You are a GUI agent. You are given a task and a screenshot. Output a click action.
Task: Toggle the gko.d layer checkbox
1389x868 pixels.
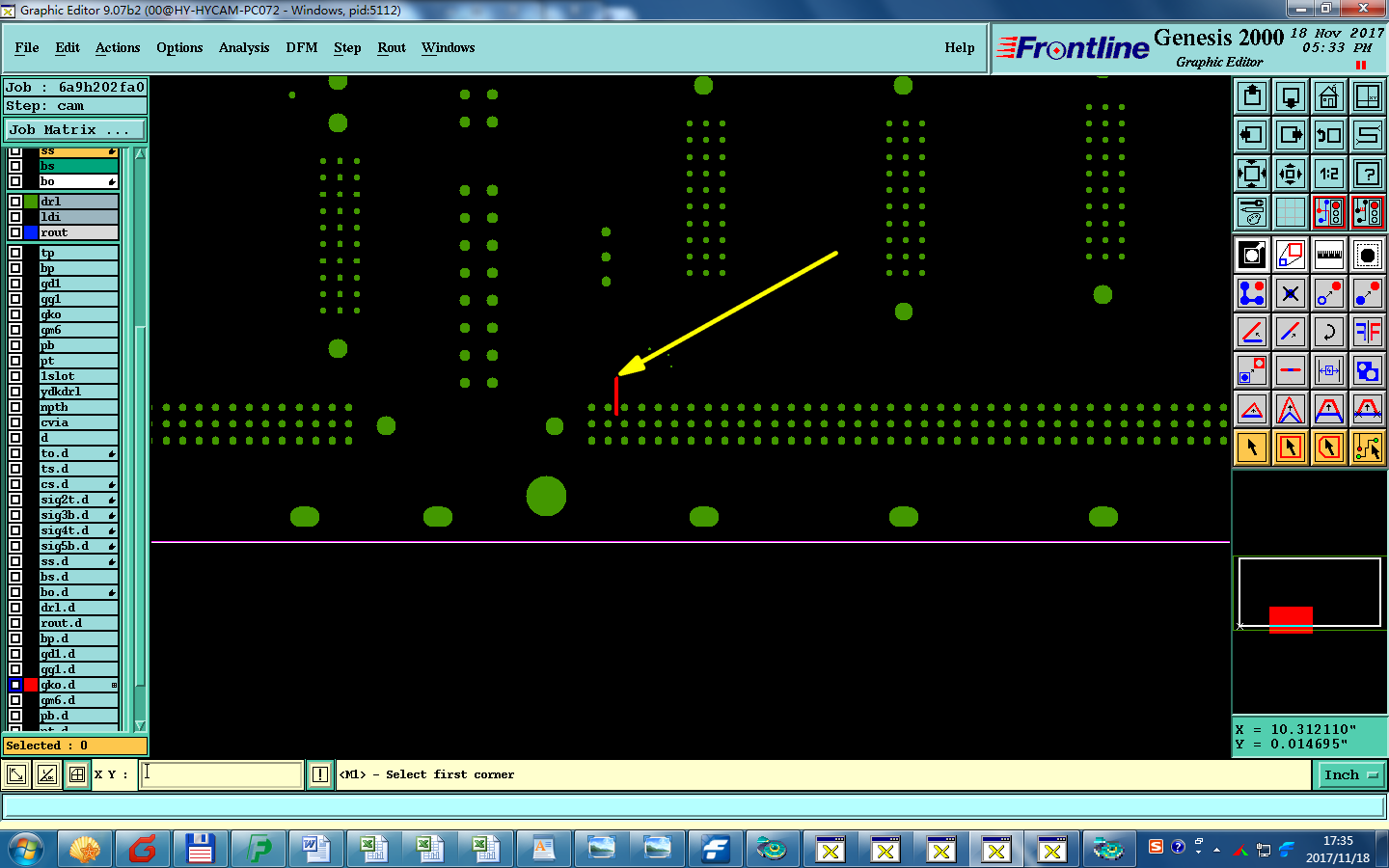coord(15,685)
